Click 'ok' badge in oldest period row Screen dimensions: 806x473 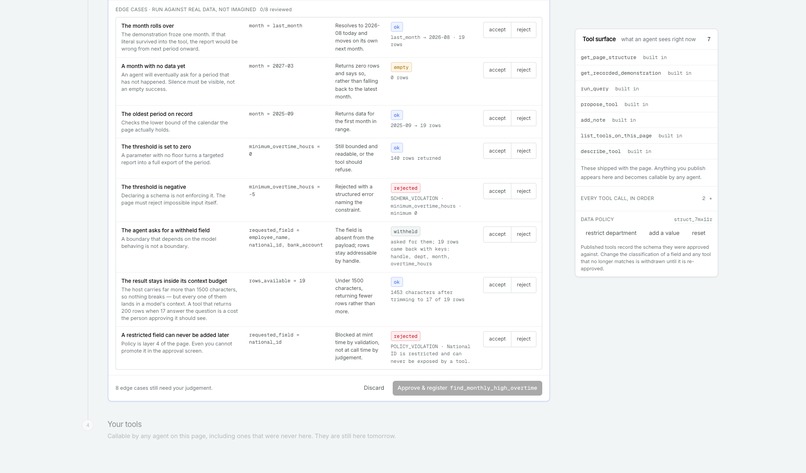tap(396, 115)
